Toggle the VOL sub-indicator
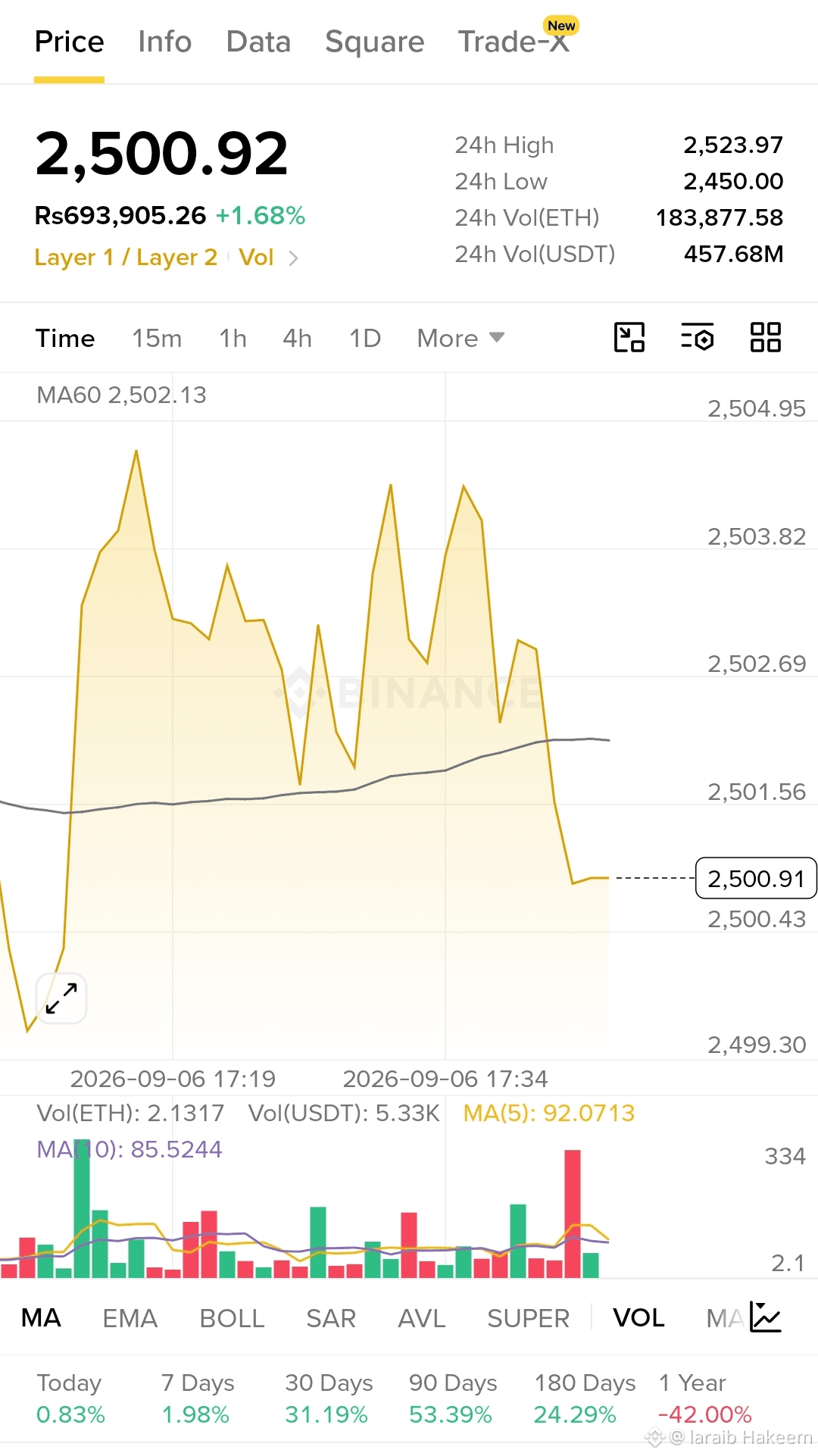The height and width of the screenshot is (1456, 818). click(x=638, y=1318)
